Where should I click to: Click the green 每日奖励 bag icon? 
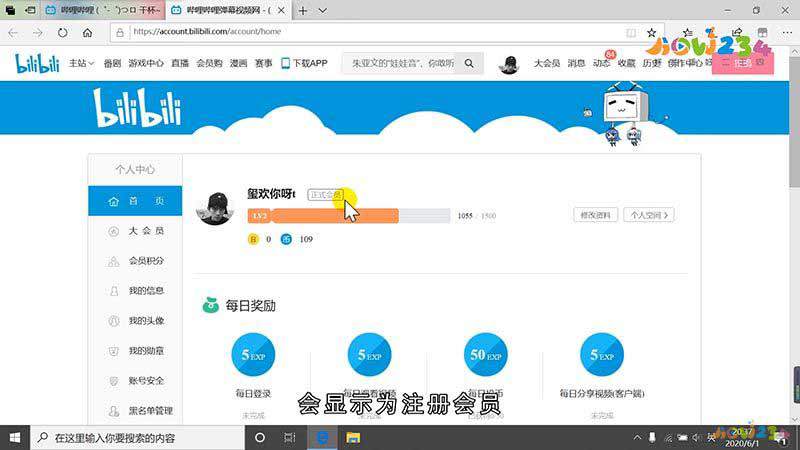[x=210, y=305]
